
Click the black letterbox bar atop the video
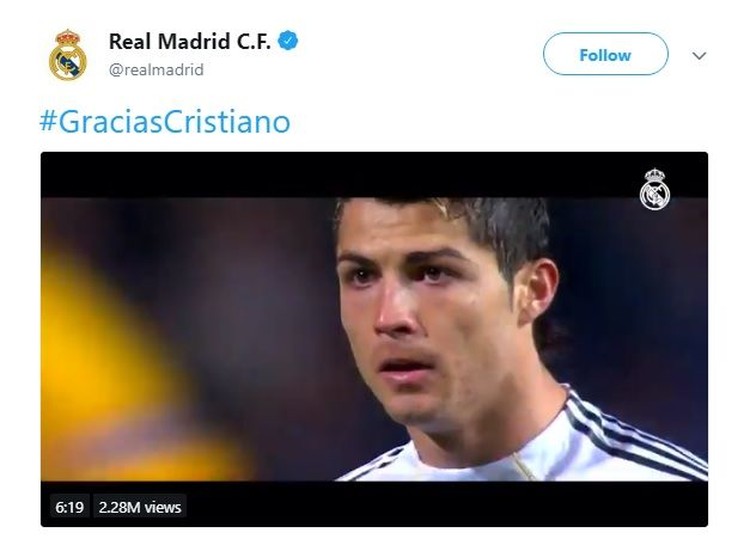tap(335, 175)
